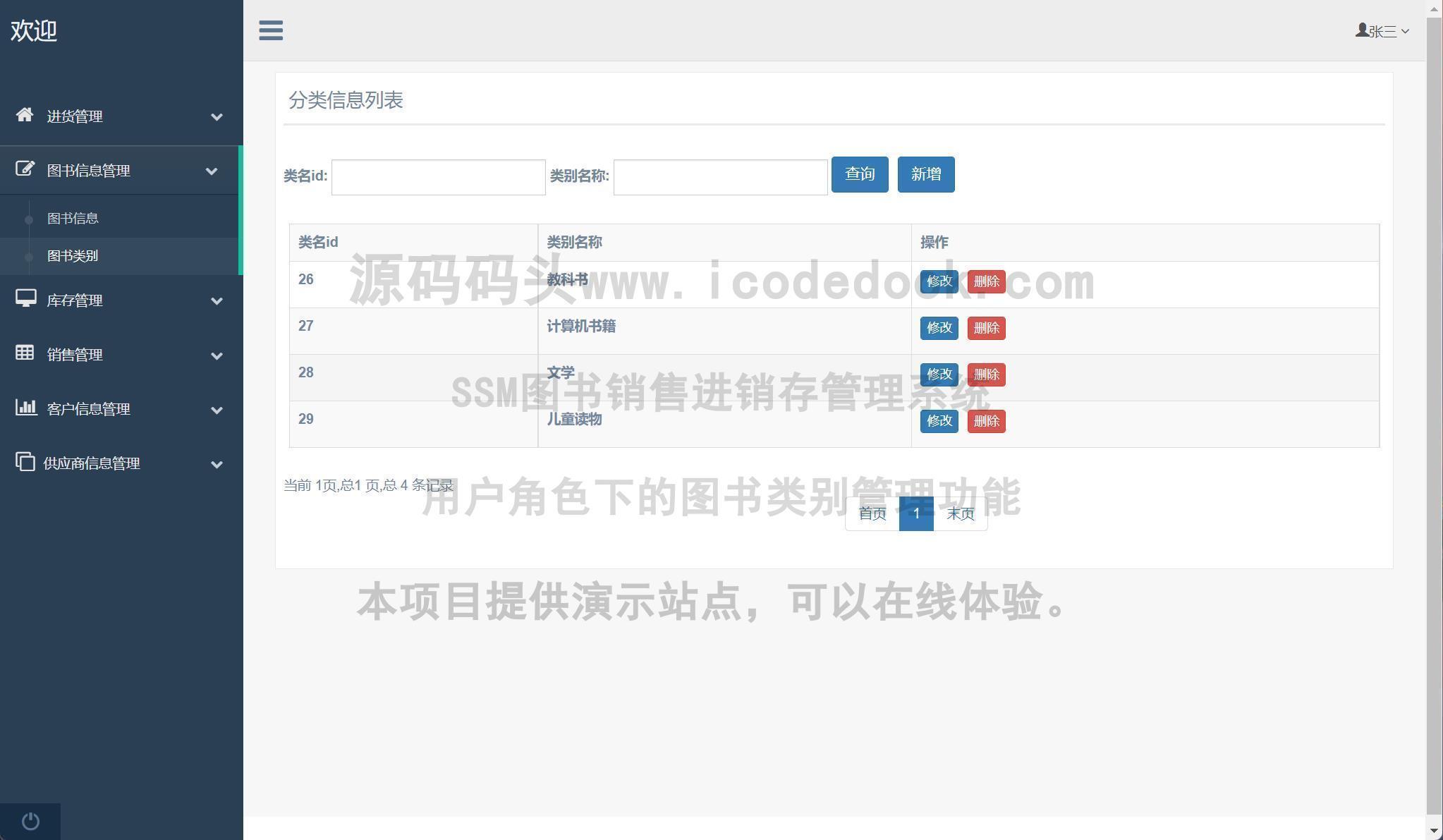Click the power logout icon at bottom left
Viewport: 1443px width, 840px height.
coord(30,821)
